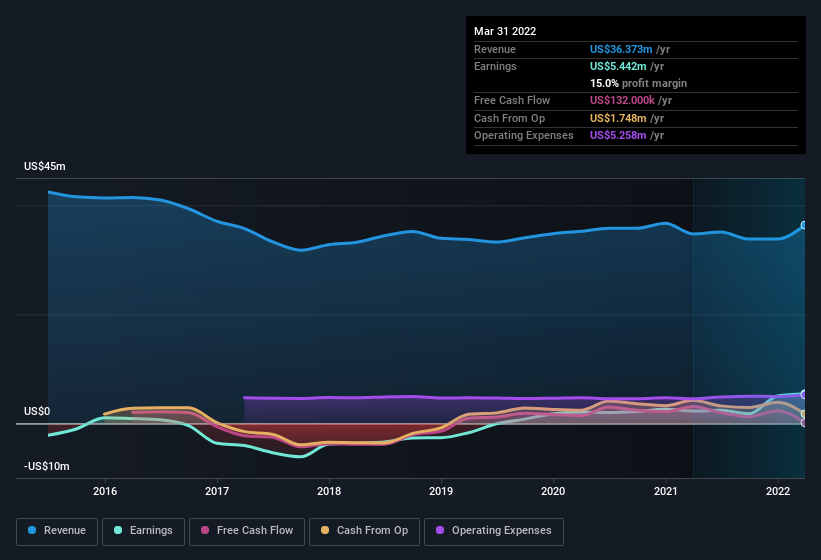Click the Free Cash Flow label in tooltip
The width and height of the screenshot is (821, 560).
point(512,100)
